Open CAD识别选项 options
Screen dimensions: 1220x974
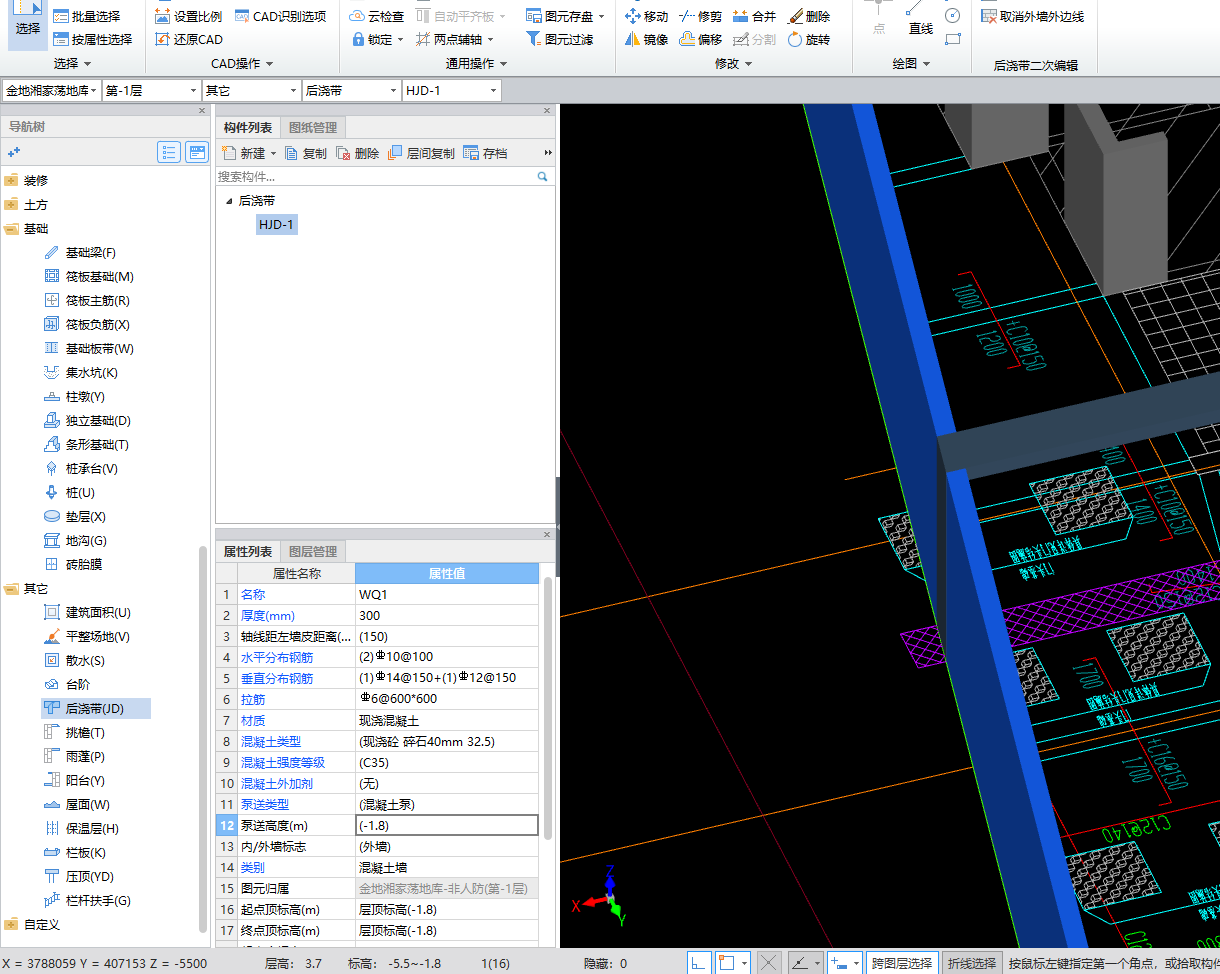(x=282, y=17)
